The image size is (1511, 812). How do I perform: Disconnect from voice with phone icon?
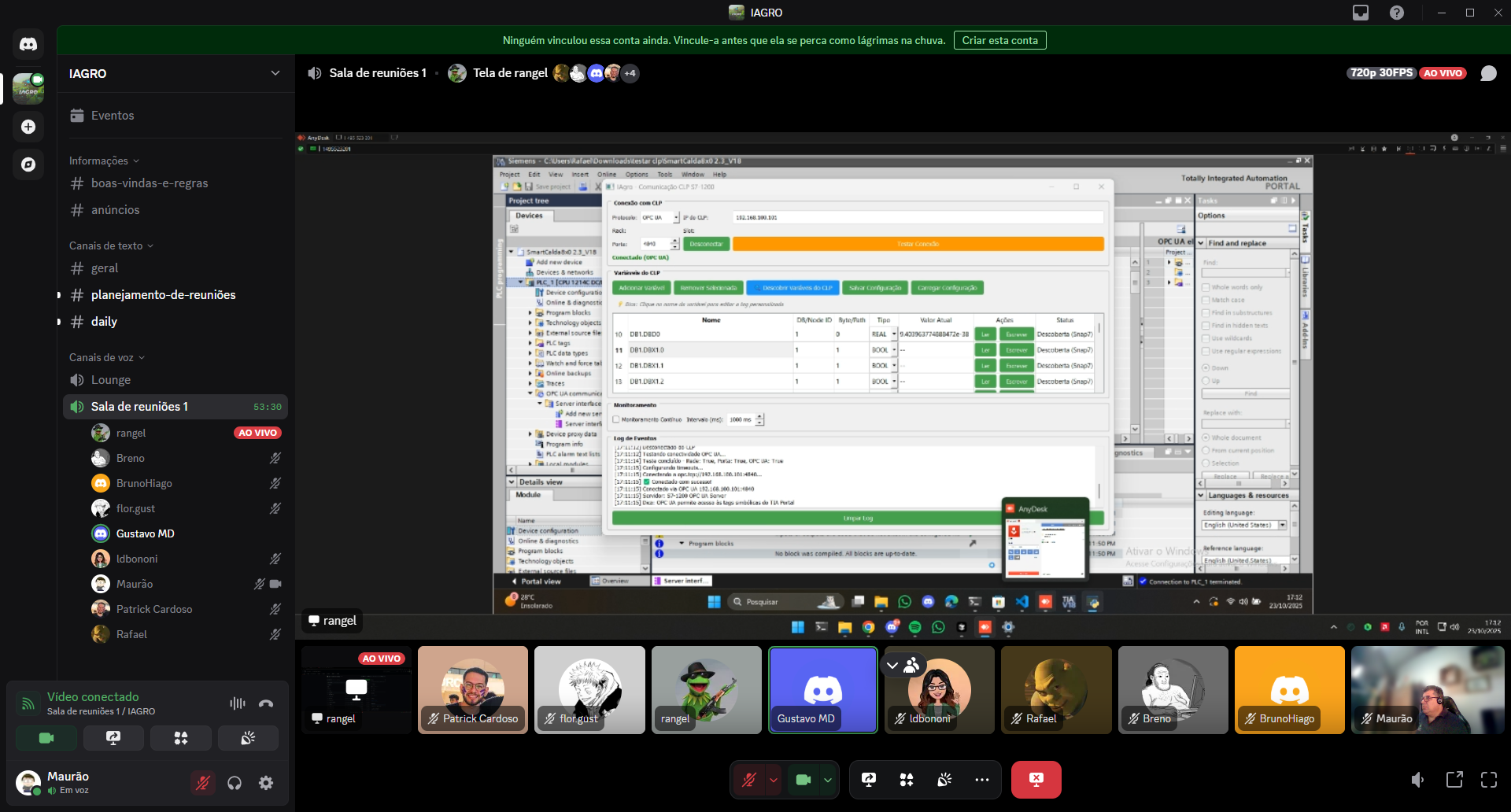tap(266, 703)
